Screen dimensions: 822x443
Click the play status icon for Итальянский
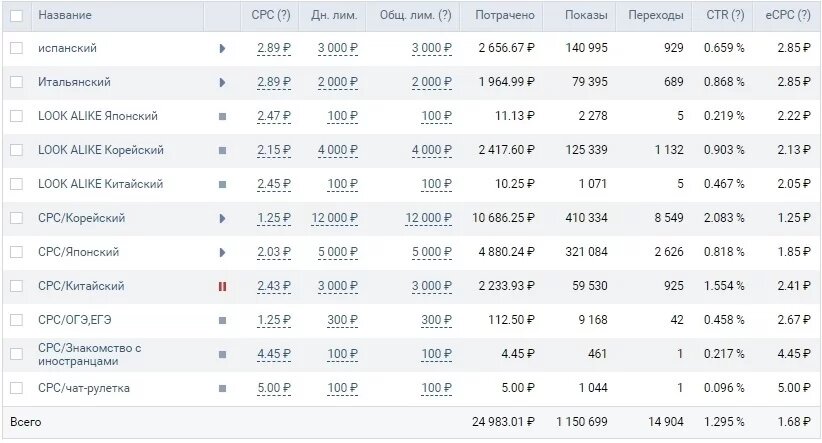tap(222, 82)
